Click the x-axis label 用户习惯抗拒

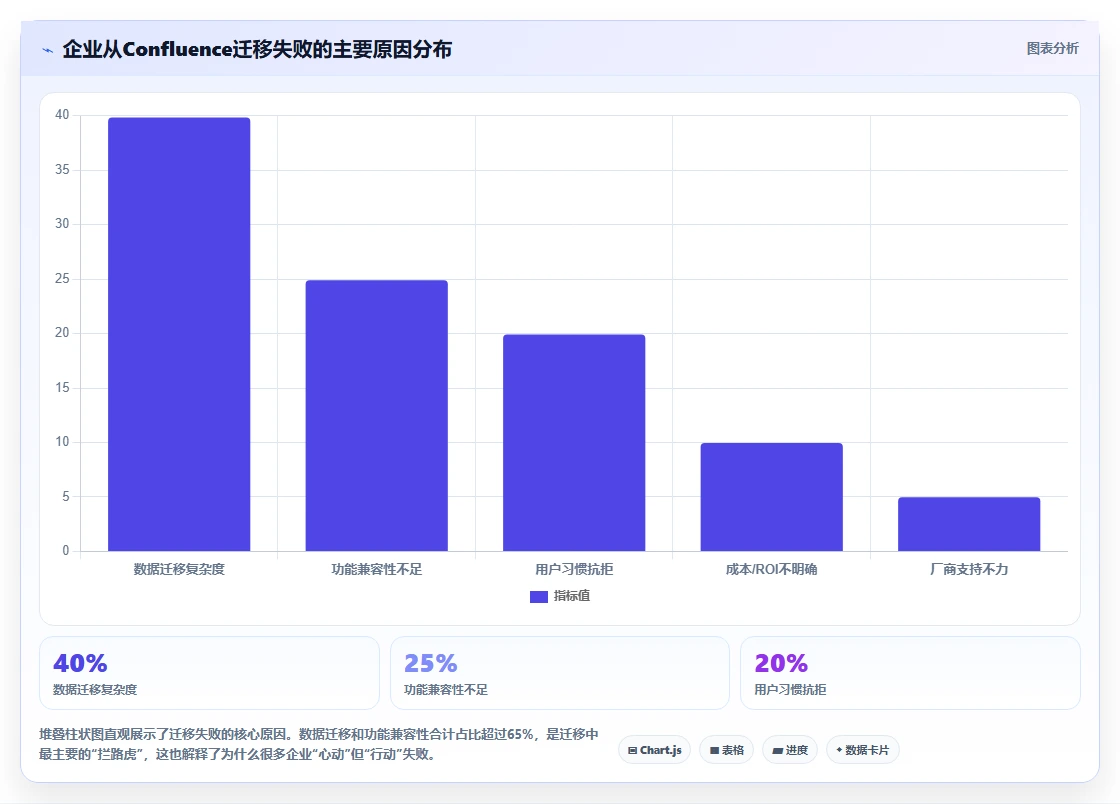pyautogui.click(x=574, y=569)
